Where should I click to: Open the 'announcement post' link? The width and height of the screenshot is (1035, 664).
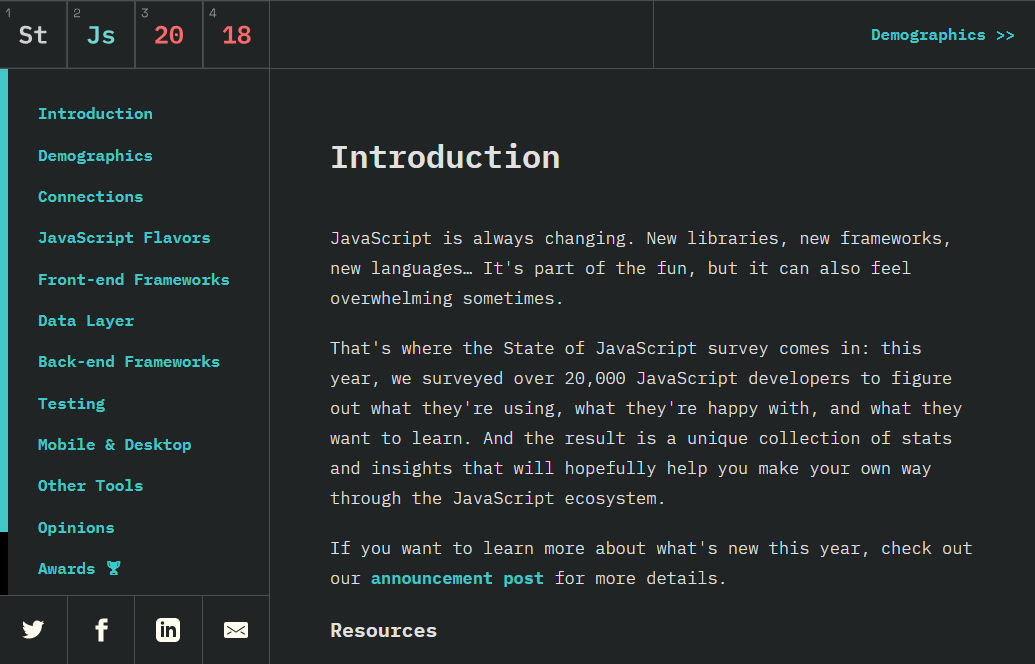pos(457,578)
